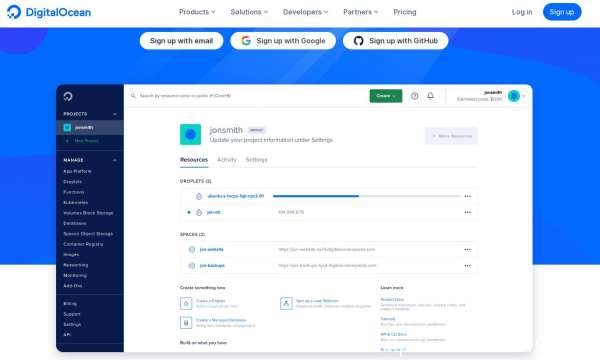The height and width of the screenshot is (360, 600).
Task: Open the help question mark icon
Action: pyautogui.click(x=414, y=96)
